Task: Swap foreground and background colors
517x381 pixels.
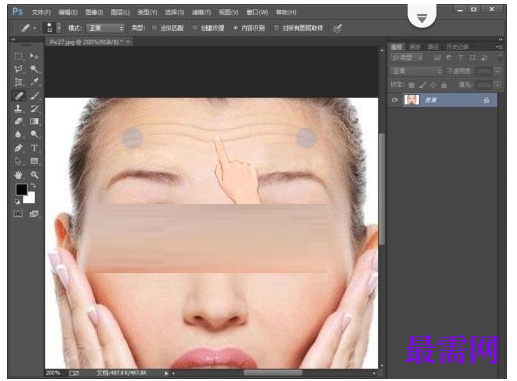Action: click(x=33, y=185)
